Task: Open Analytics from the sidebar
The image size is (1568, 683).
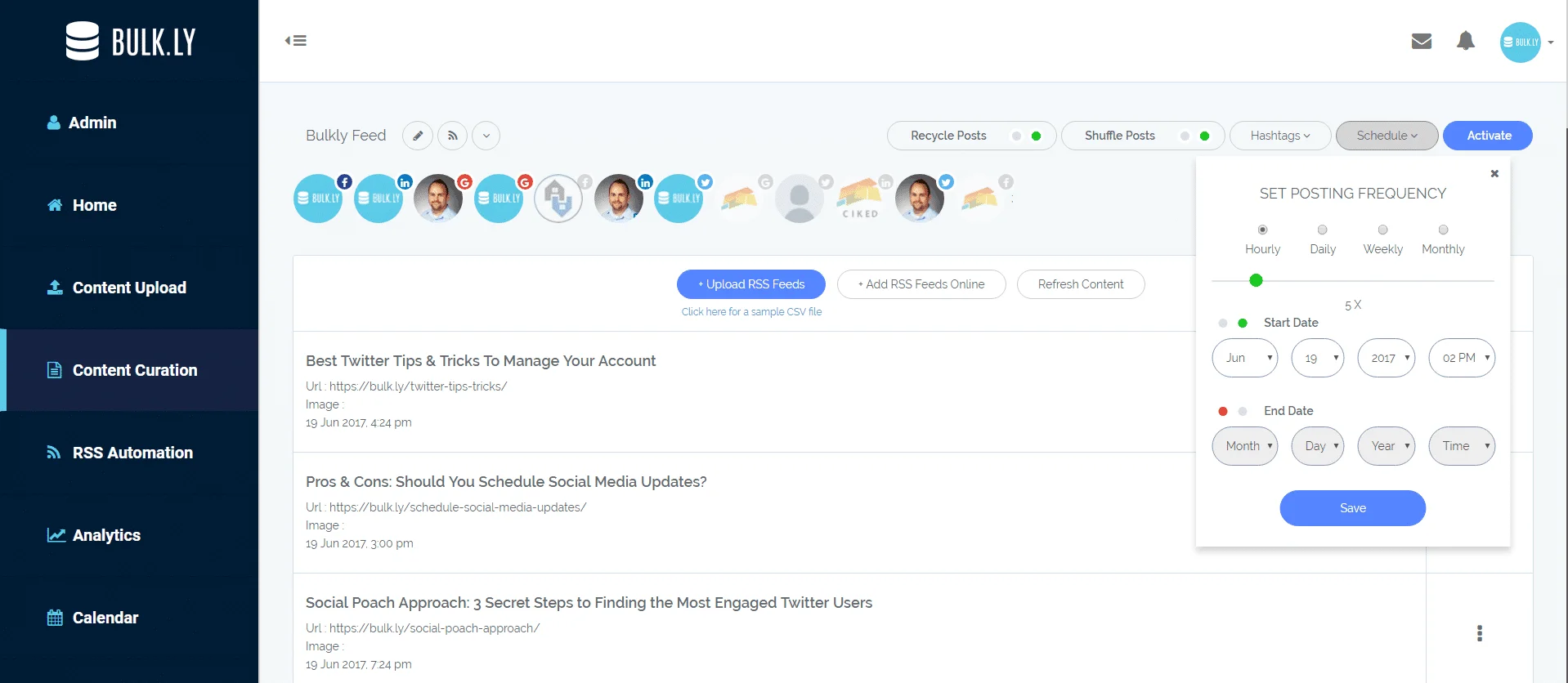Action: click(106, 535)
